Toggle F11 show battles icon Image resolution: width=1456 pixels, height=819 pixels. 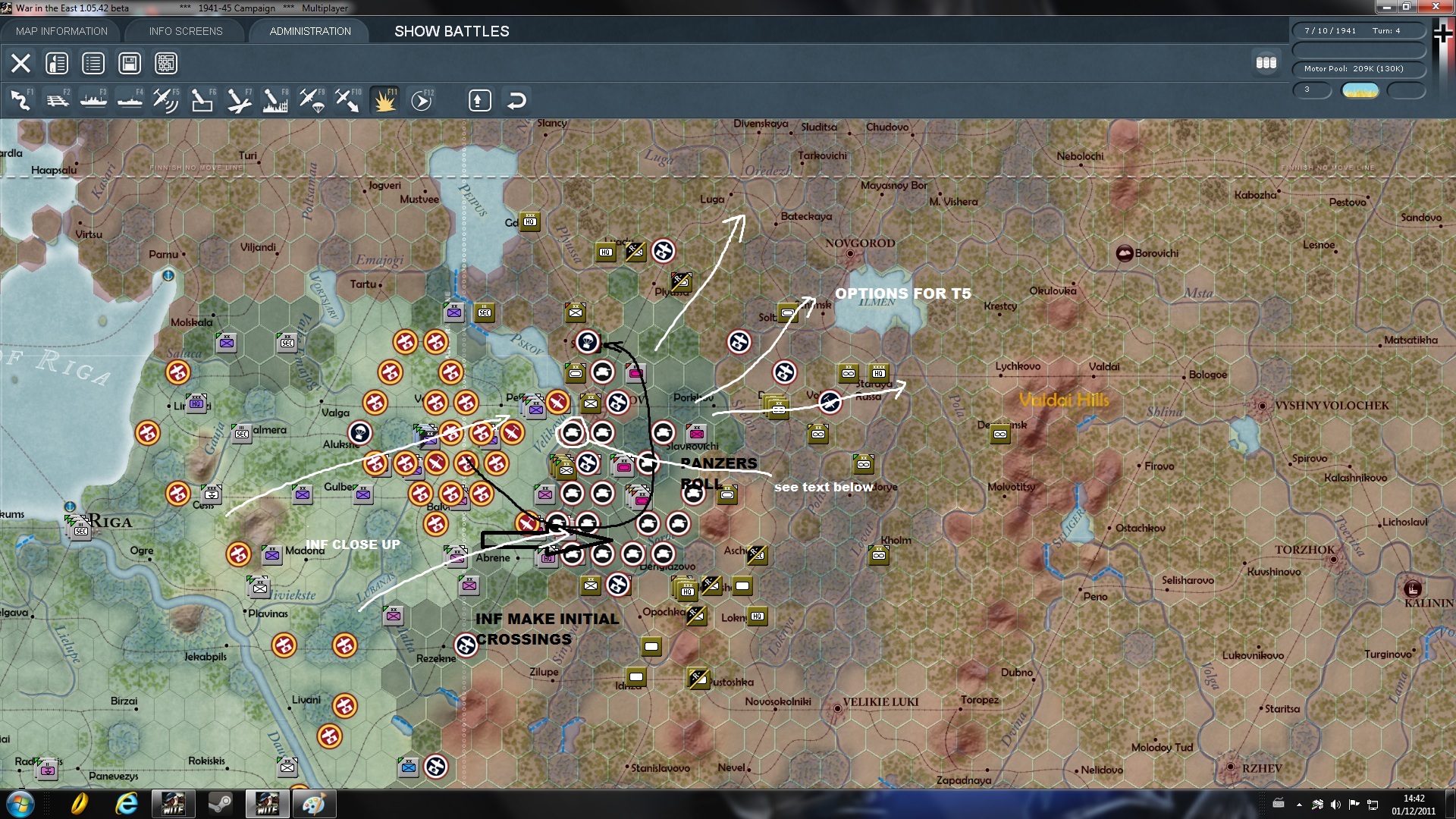coord(384,100)
